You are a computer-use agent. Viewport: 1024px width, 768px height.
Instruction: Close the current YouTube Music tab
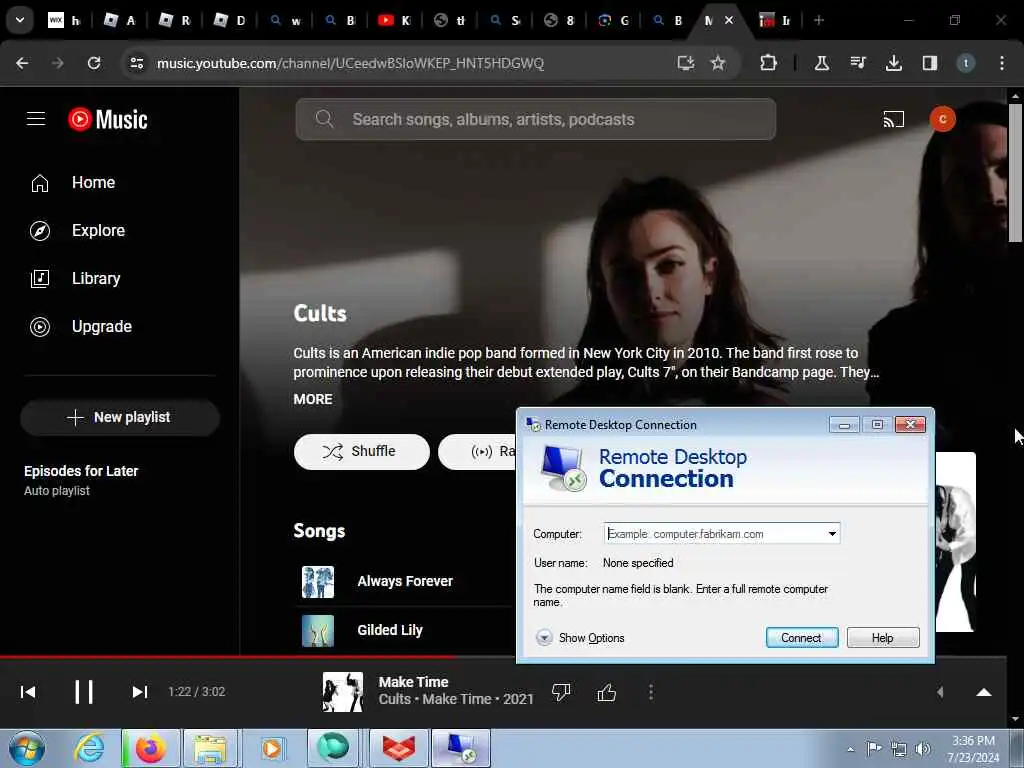click(729, 20)
